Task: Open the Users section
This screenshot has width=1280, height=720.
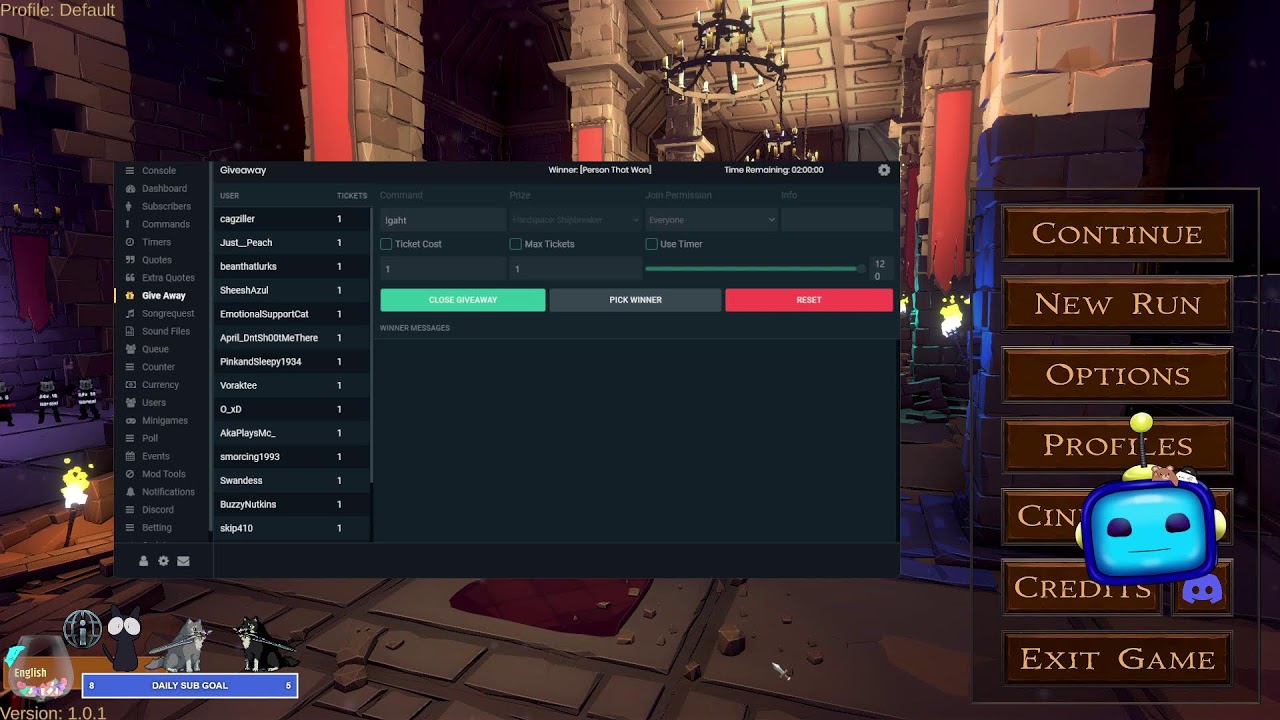Action: tap(154, 403)
